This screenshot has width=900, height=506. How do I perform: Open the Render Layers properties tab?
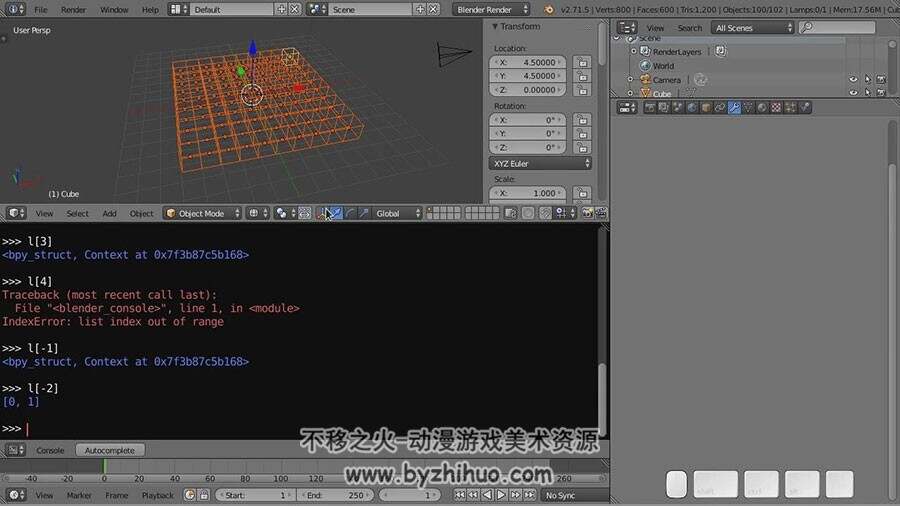tap(664, 107)
